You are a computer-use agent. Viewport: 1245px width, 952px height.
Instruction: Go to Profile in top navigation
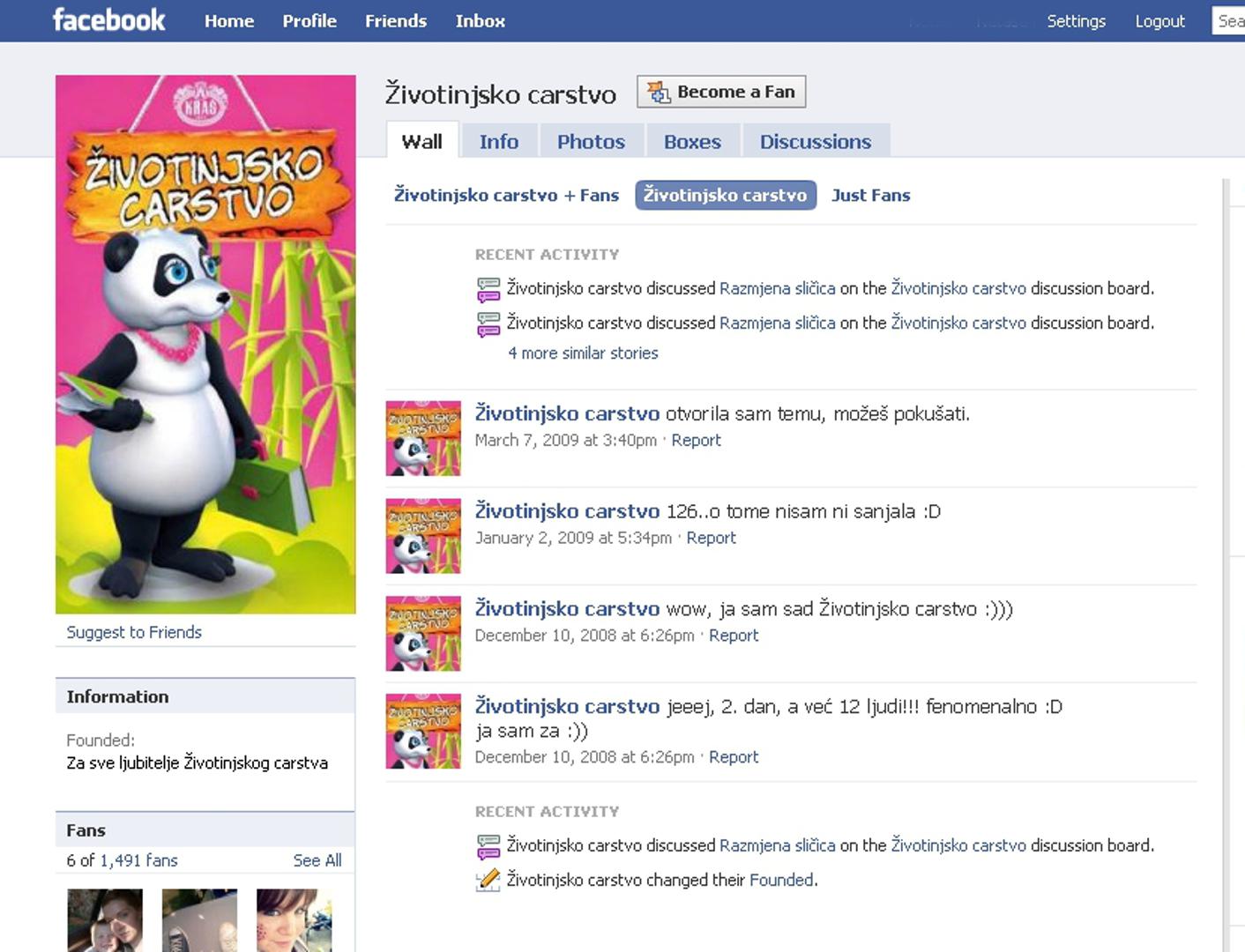pos(309,21)
